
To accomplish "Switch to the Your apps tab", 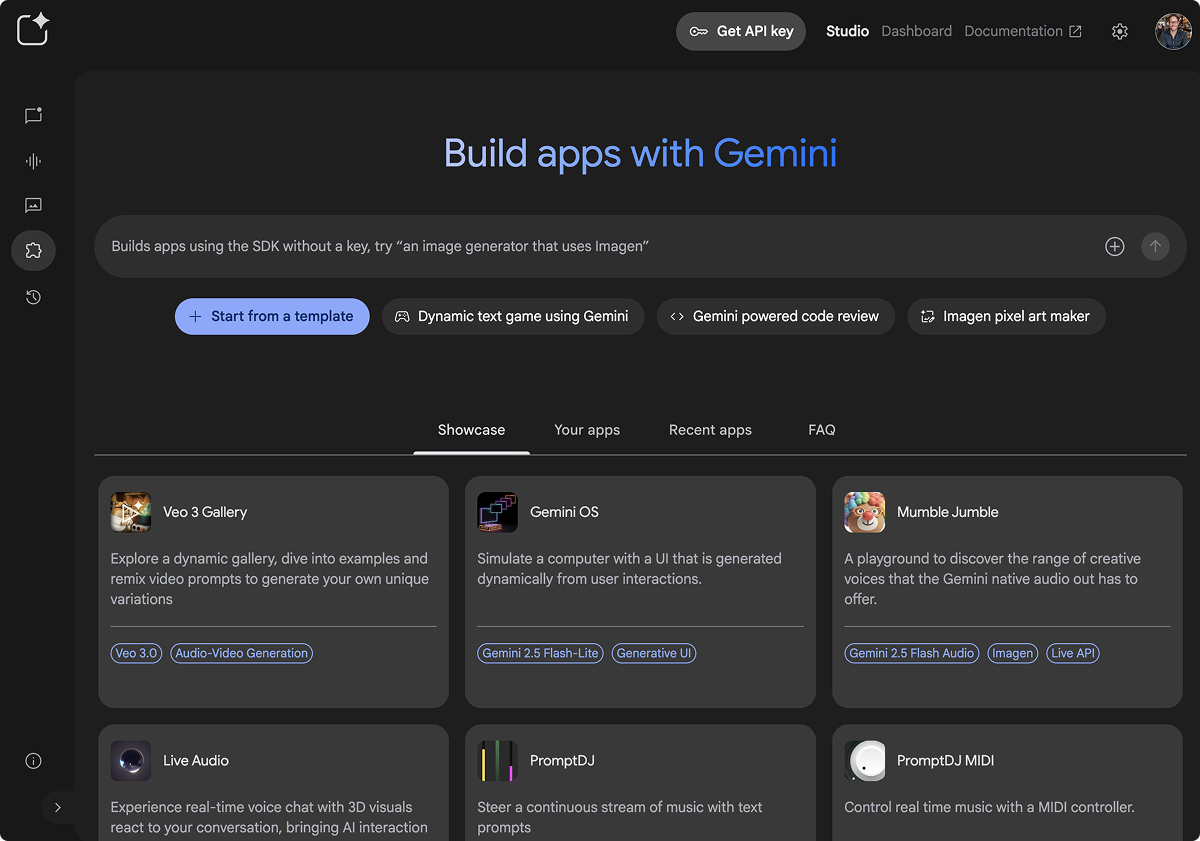I will point(587,430).
